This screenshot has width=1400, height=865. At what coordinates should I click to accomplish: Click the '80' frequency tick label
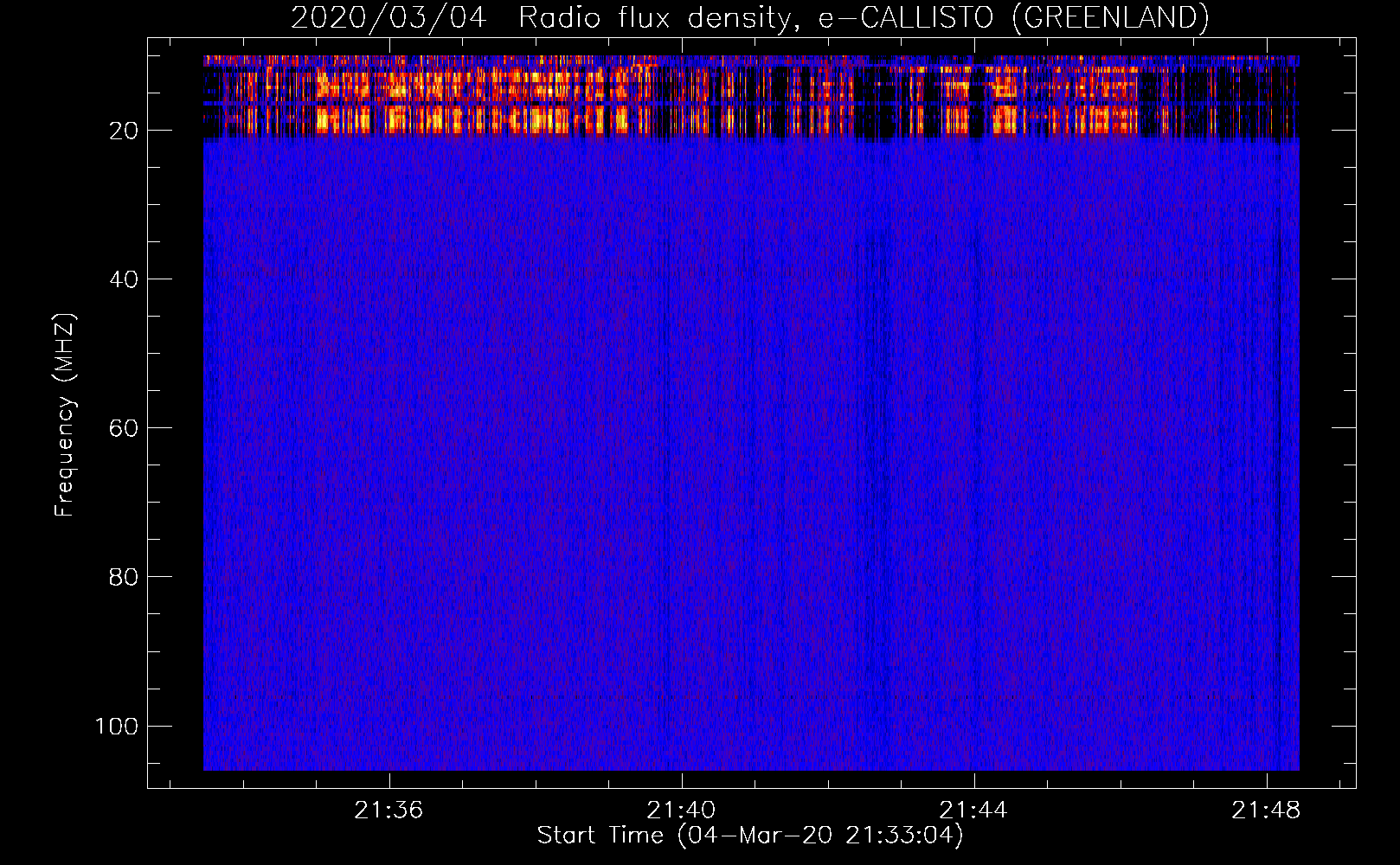124,577
